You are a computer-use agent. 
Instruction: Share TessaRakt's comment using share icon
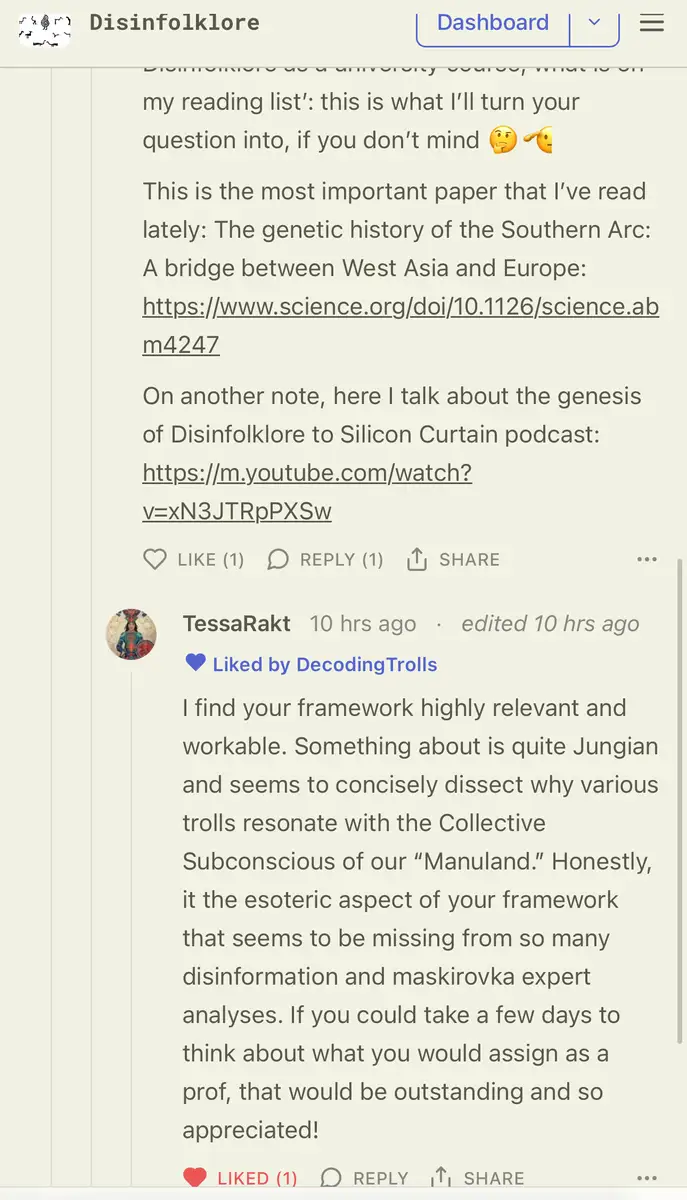440,1177
